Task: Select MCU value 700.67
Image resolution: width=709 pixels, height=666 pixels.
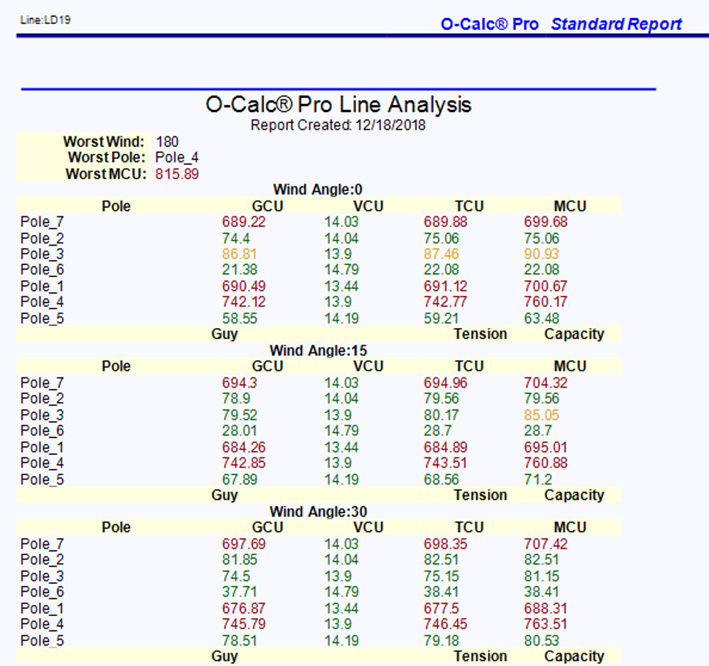Action: click(545, 286)
